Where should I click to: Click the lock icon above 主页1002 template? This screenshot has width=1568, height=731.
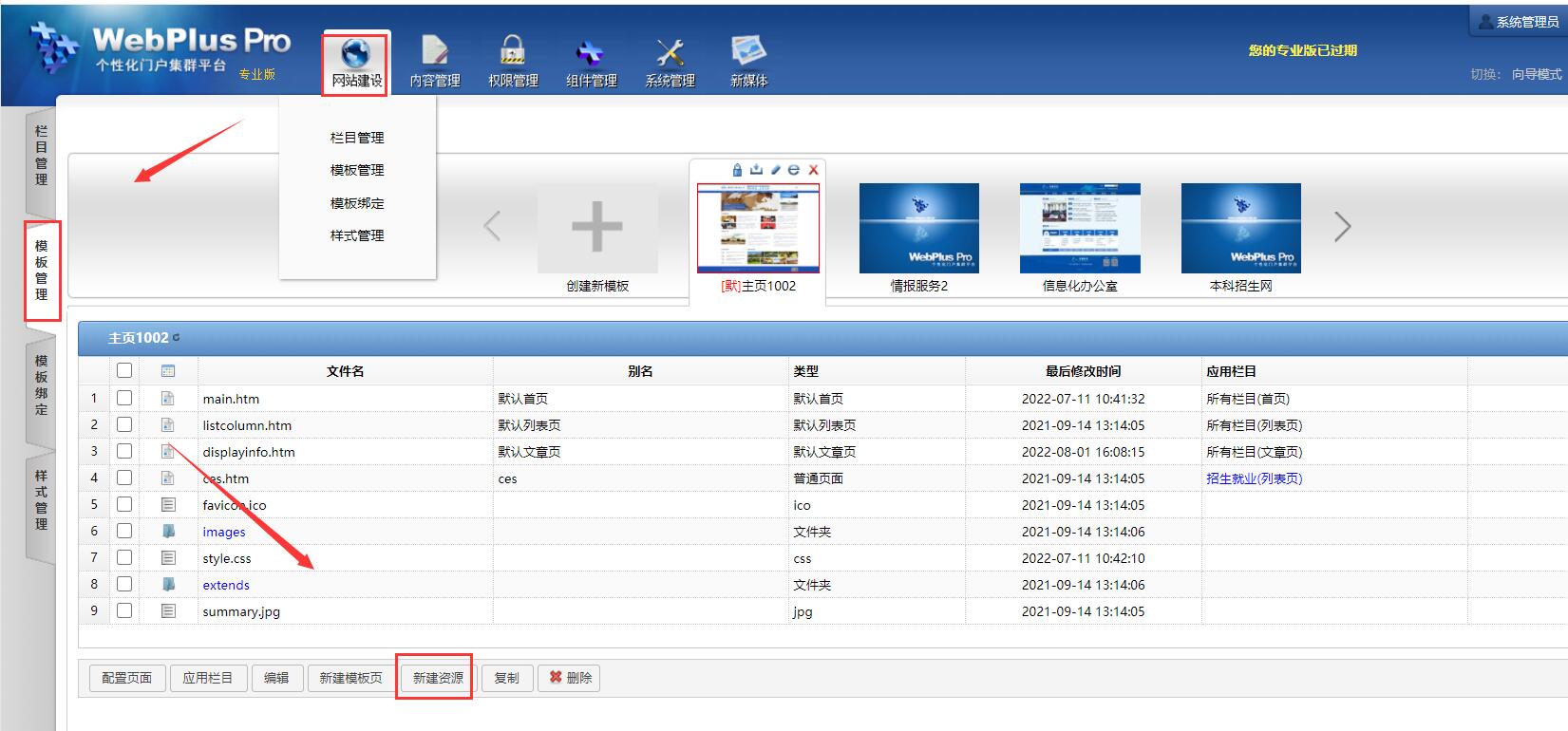(x=737, y=170)
